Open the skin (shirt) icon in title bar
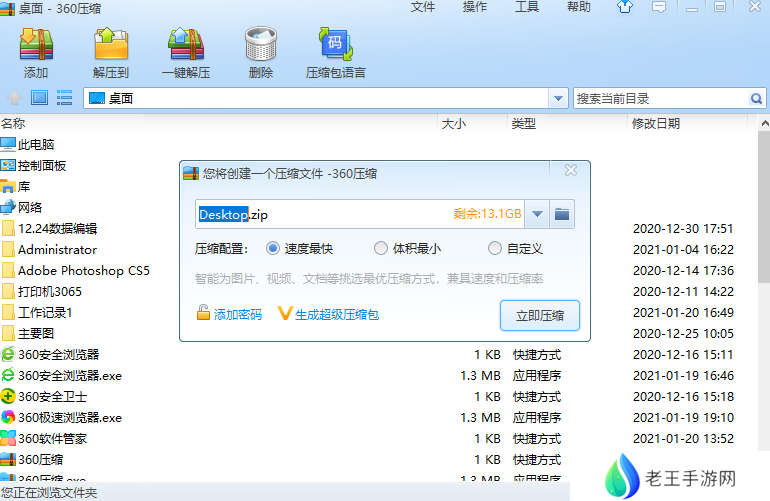Image resolution: width=770 pixels, height=501 pixels. pyautogui.click(x=625, y=7)
